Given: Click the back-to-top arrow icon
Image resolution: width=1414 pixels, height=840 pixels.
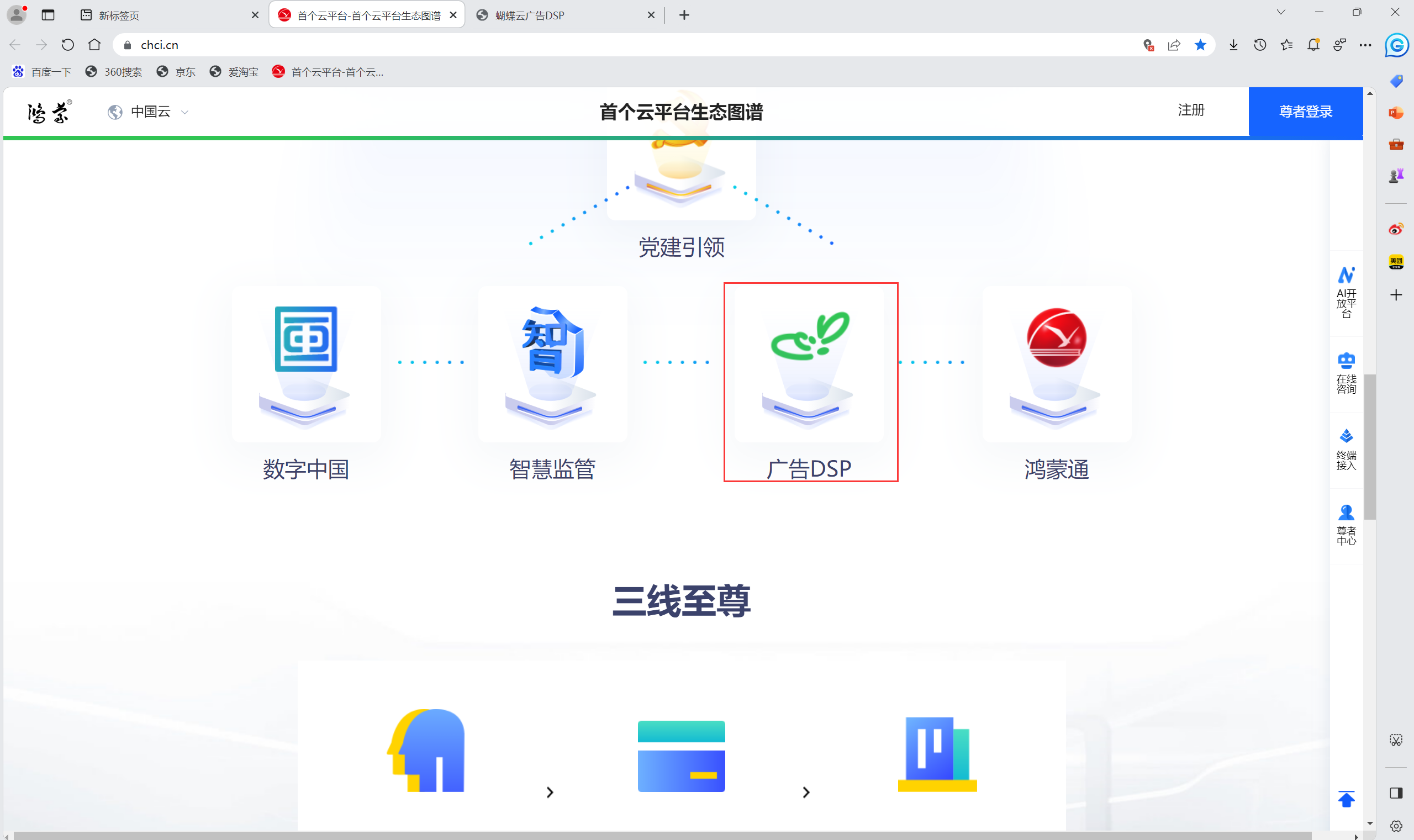Looking at the screenshot, I should (x=1346, y=799).
